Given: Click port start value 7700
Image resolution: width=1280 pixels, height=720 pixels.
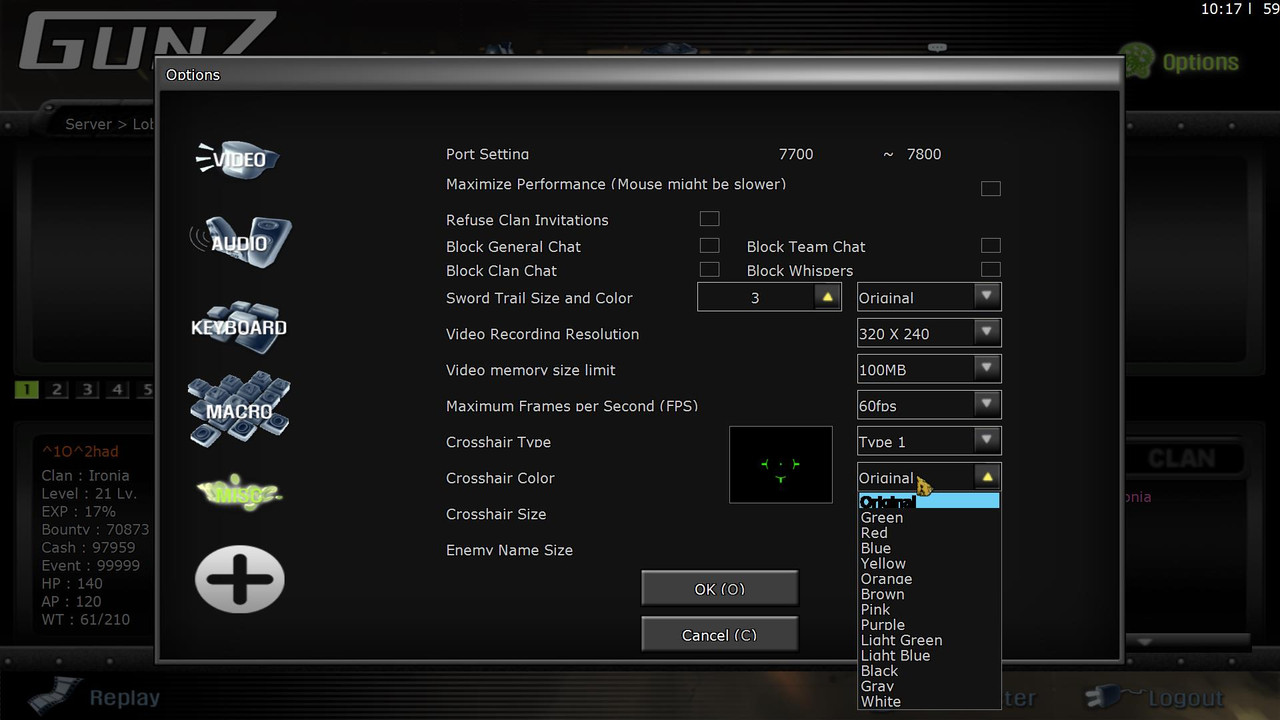Looking at the screenshot, I should point(796,154).
